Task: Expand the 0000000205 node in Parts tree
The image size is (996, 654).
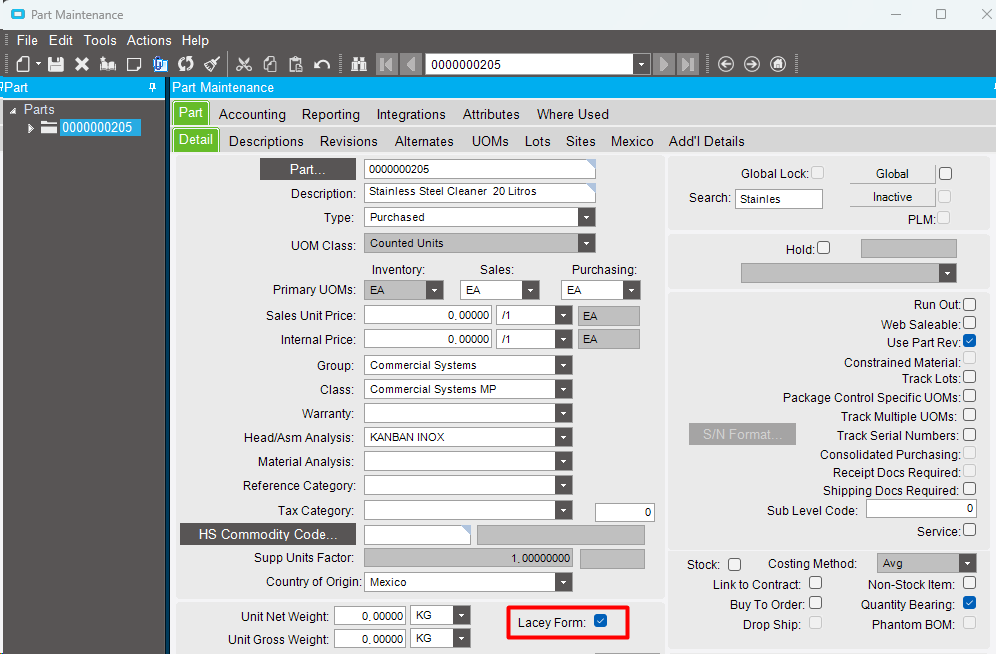Action: pos(31,128)
